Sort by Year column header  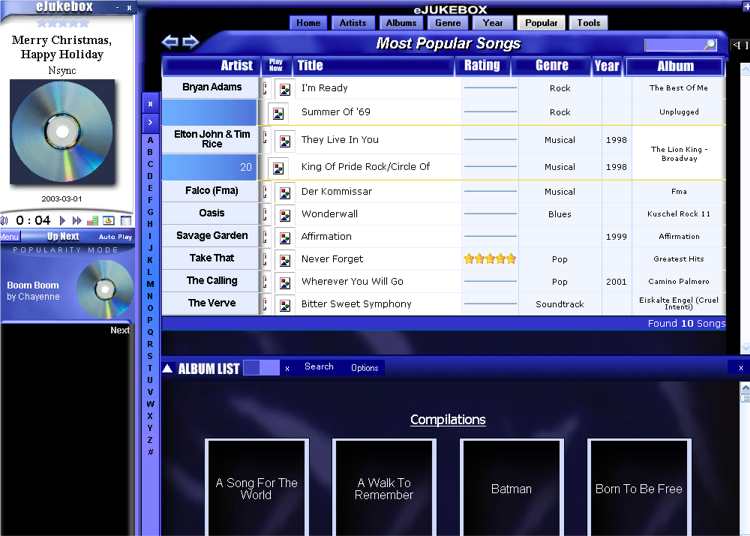point(607,66)
